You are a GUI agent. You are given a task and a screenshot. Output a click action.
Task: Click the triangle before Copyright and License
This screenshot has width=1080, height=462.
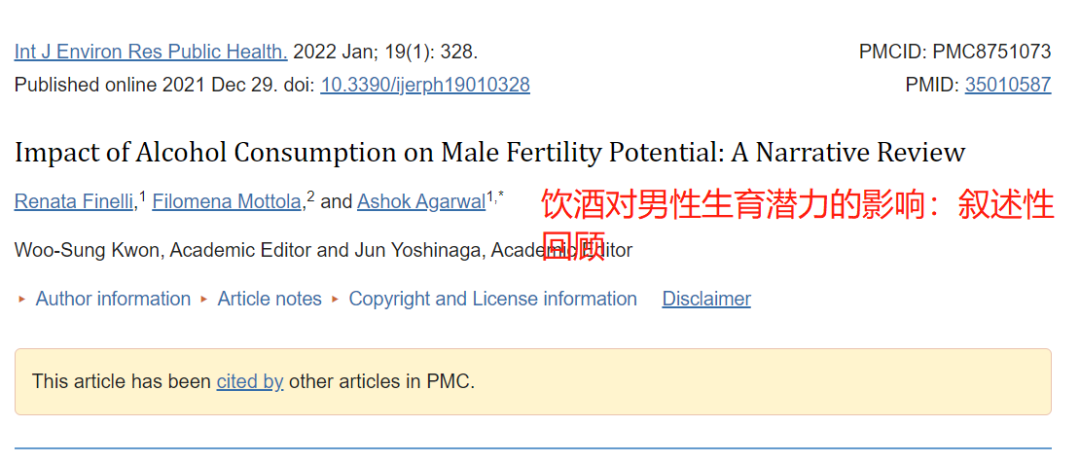click(x=335, y=300)
